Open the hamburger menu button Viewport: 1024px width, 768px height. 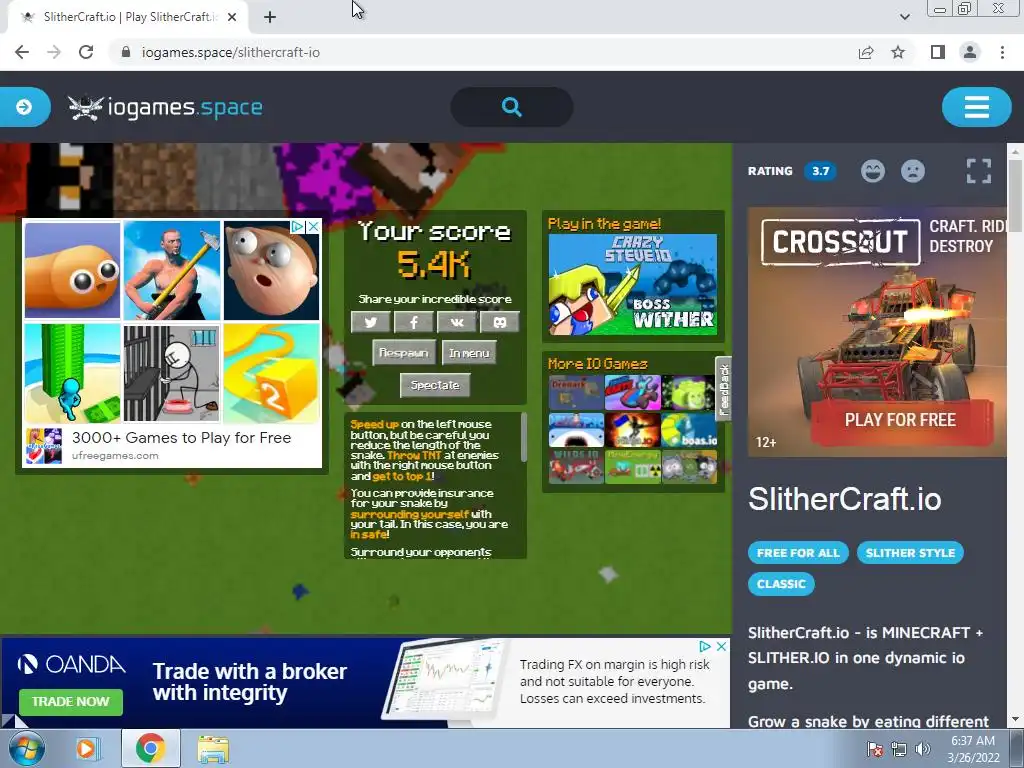[x=976, y=107]
